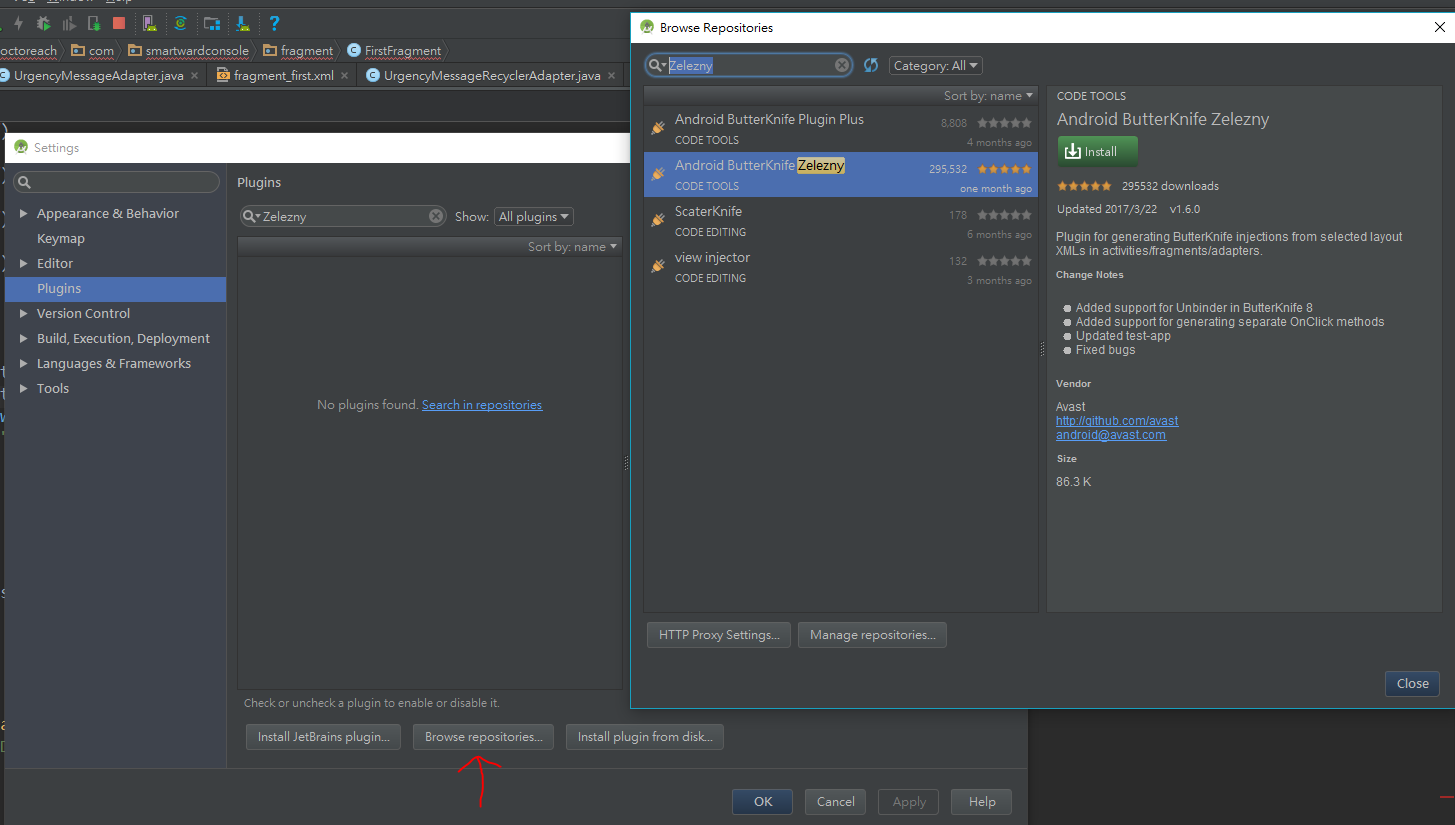Click the Plugins panel Zelezny search field

(343, 216)
